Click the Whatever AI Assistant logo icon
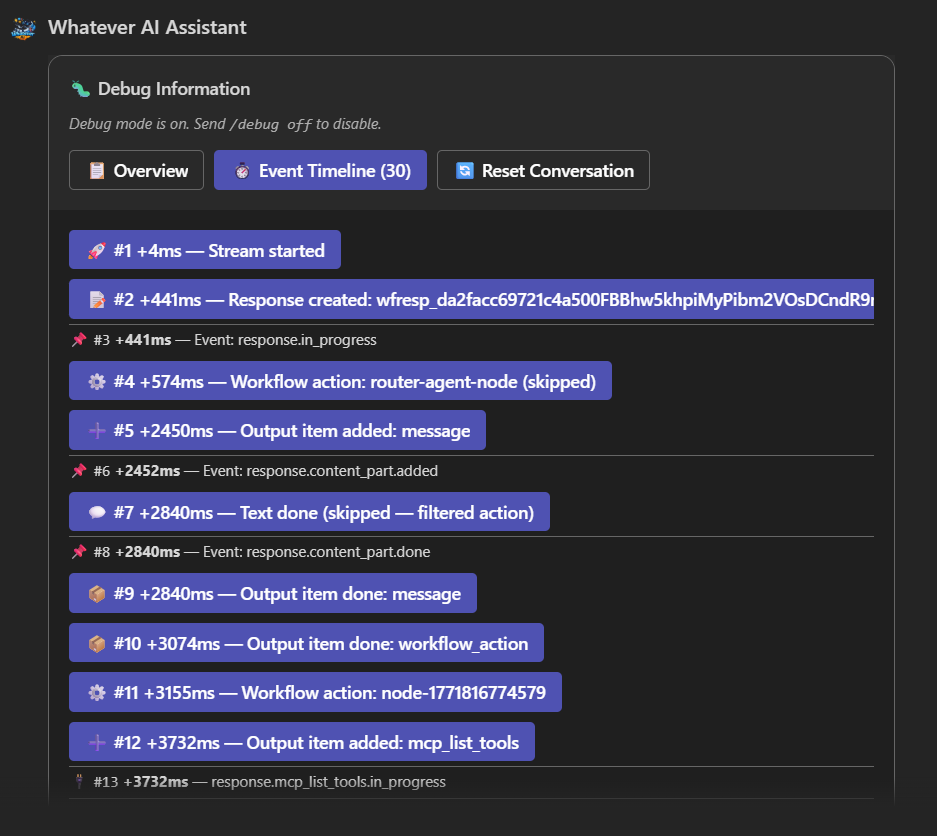 (23, 27)
